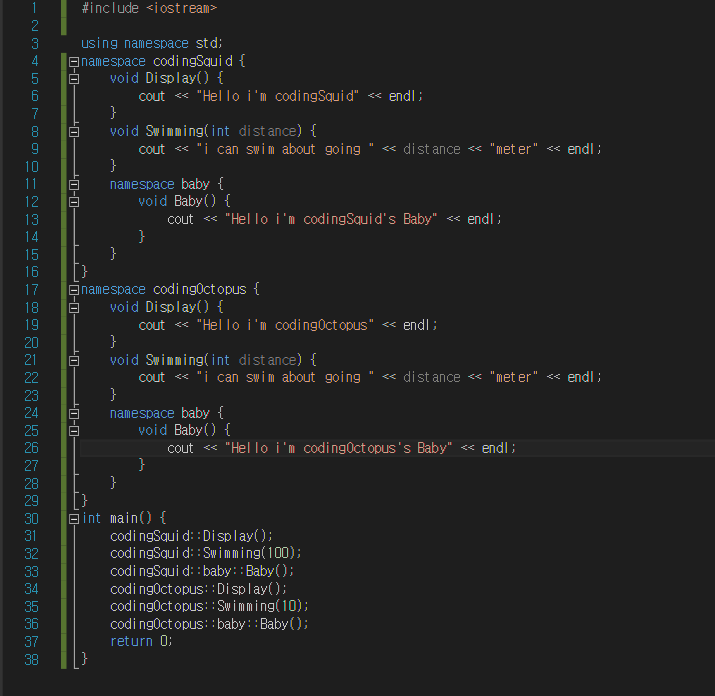Collapse the codingSquid namespace block
The width and height of the screenshot is (715, 696).
coord(74,62)
